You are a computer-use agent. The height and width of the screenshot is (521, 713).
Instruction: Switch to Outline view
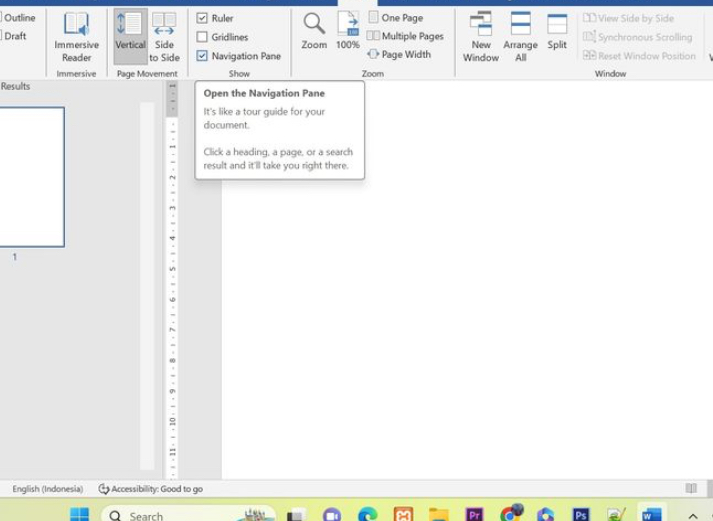(x=19, y=18)
